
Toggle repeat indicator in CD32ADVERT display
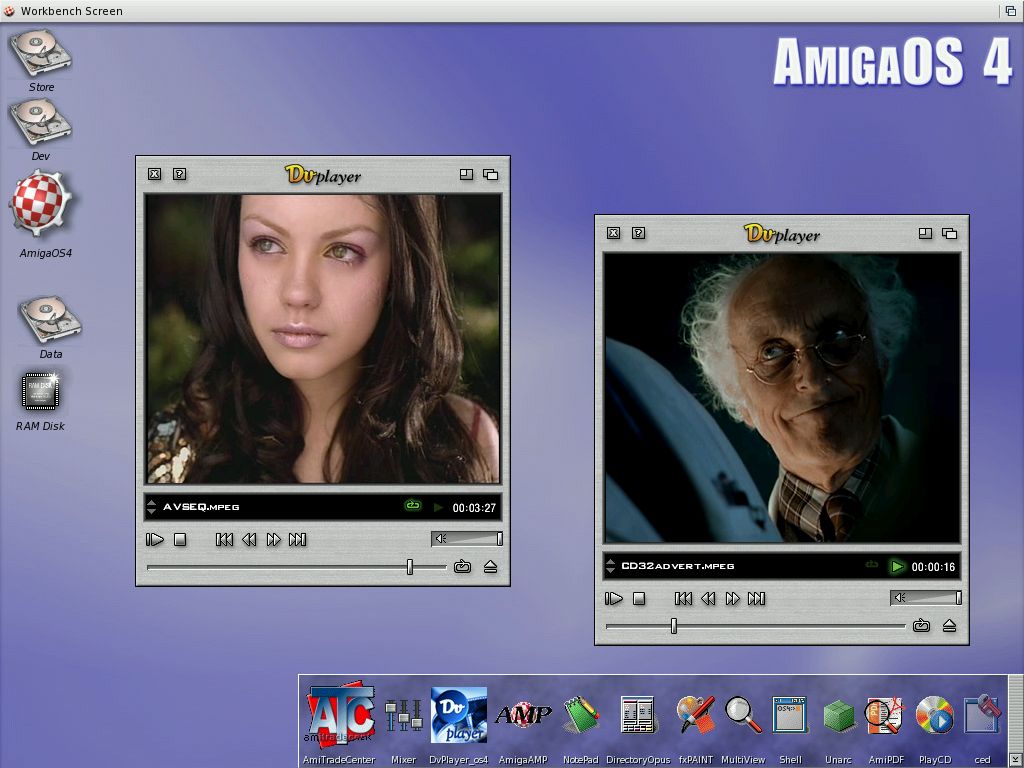pos(872,564)
